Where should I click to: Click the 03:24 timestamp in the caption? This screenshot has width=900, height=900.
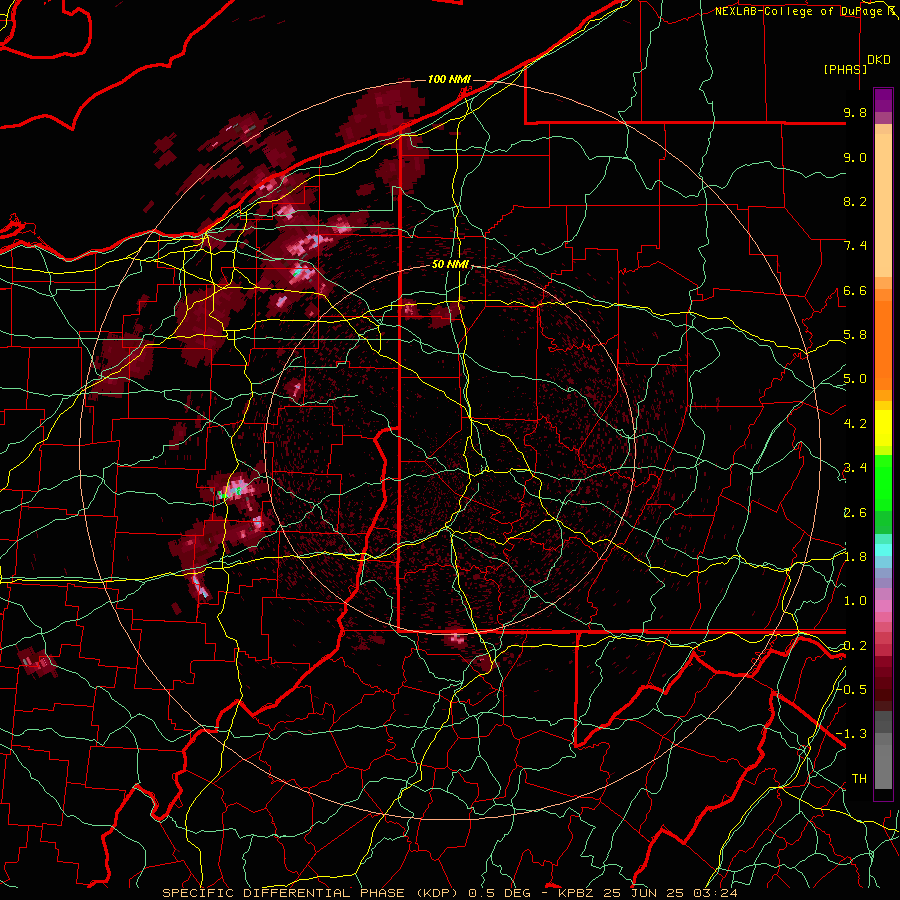point(717,893)
